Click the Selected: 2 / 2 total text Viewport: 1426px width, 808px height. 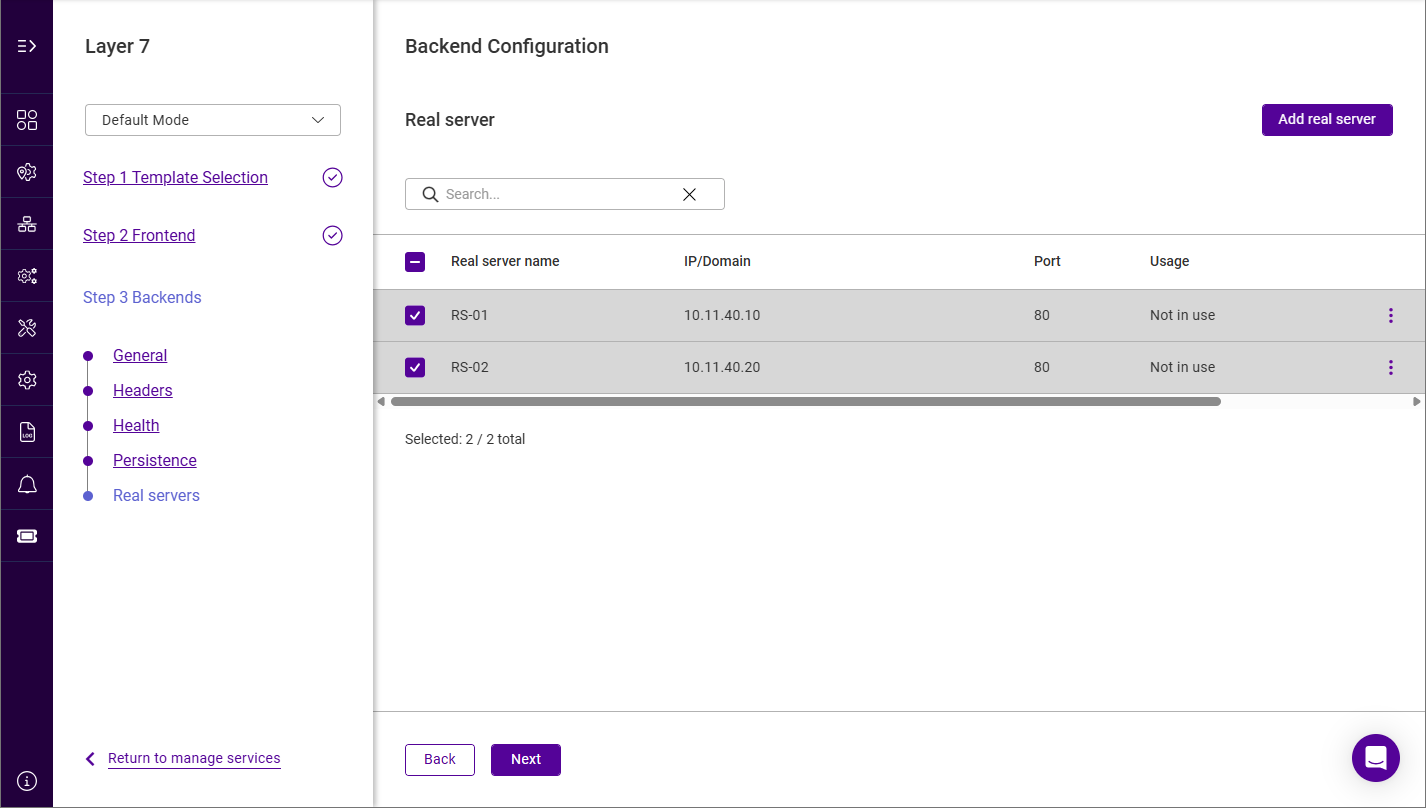[465, 439]
